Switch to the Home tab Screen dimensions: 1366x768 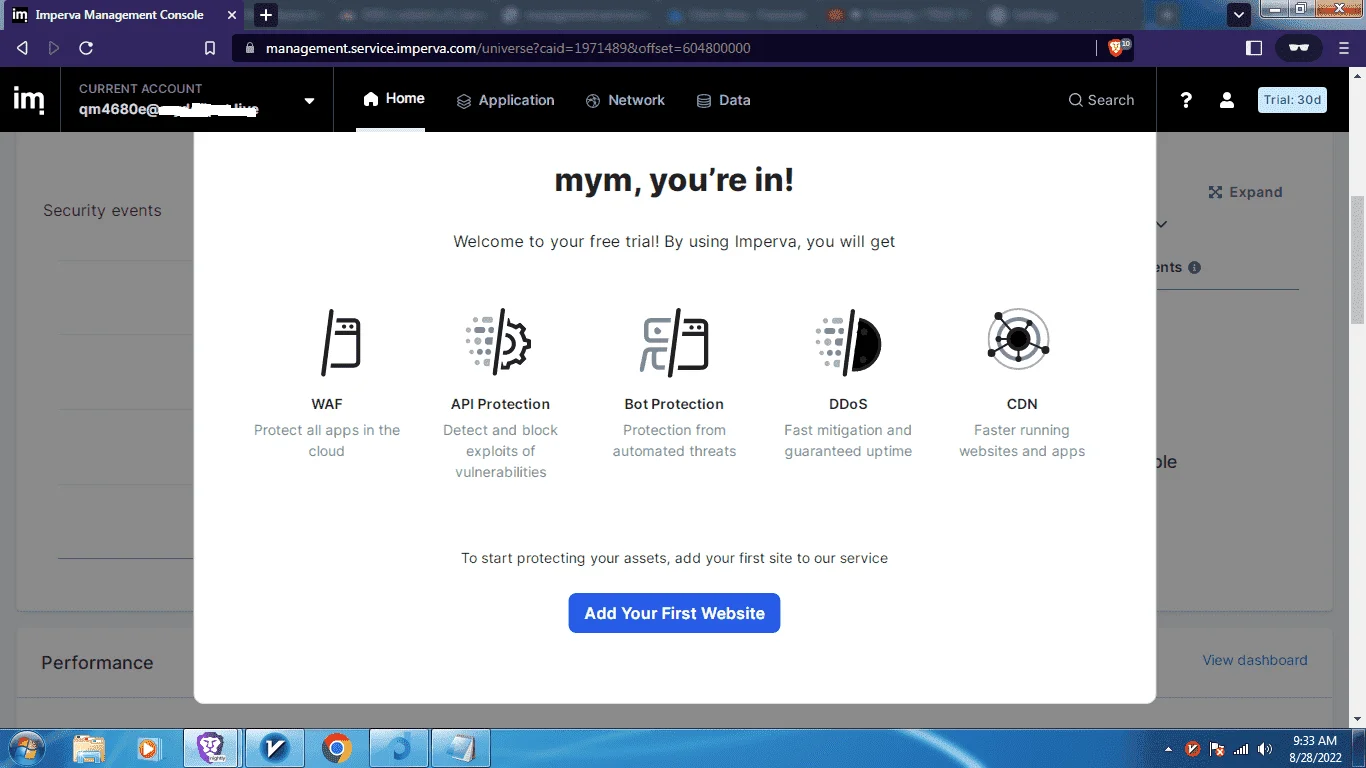click(394, 98)
